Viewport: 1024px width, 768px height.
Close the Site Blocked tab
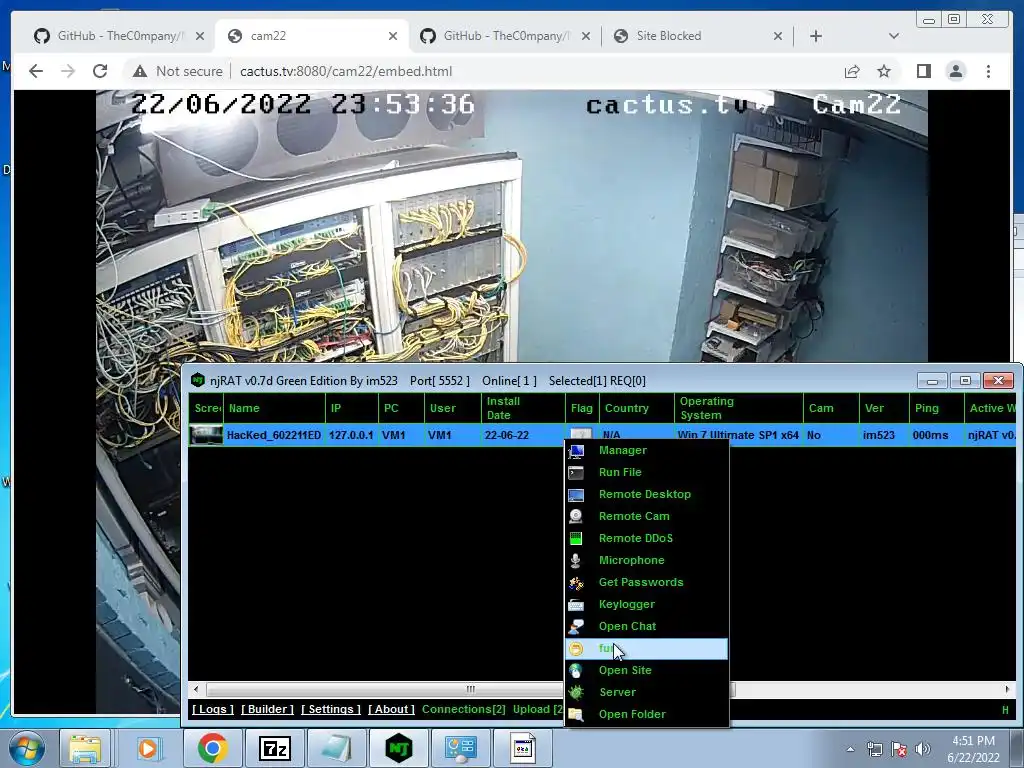tap(777, 37)
